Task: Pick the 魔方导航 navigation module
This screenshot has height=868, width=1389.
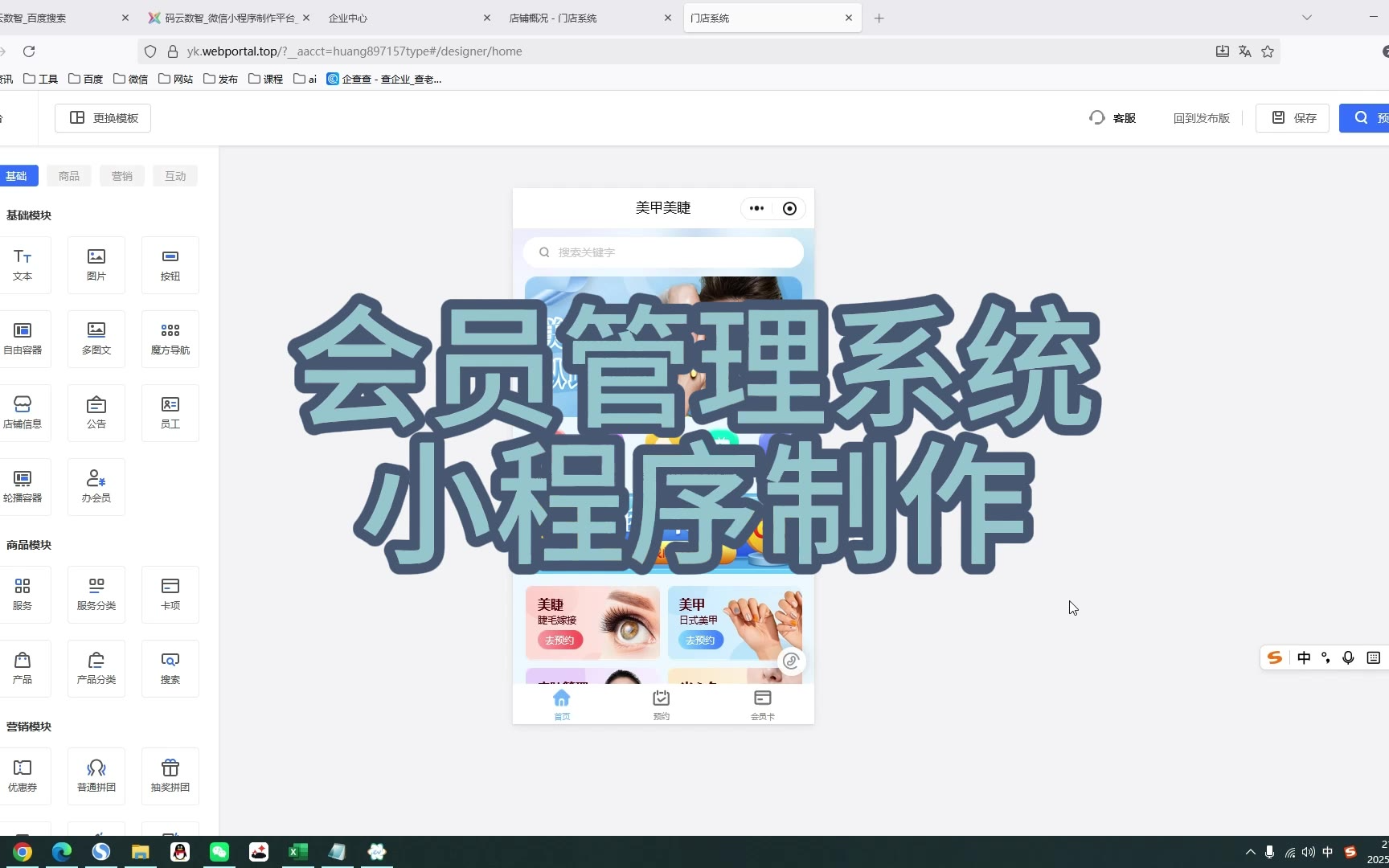Action: pos(170,338)
